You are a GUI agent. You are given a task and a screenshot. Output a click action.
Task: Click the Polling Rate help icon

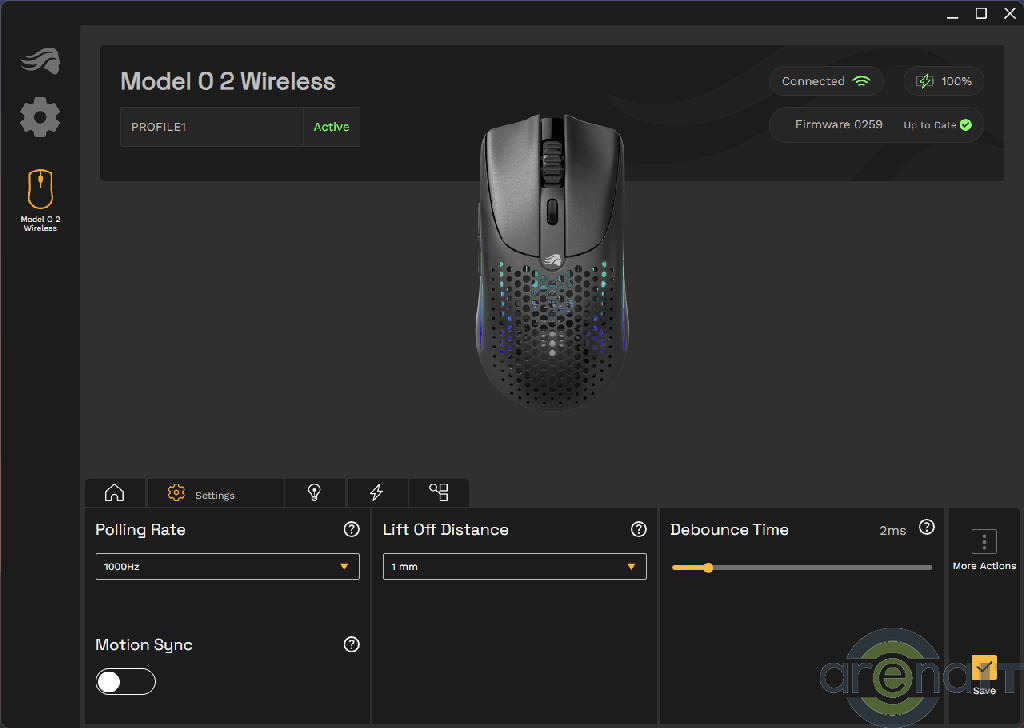point(351,529)
